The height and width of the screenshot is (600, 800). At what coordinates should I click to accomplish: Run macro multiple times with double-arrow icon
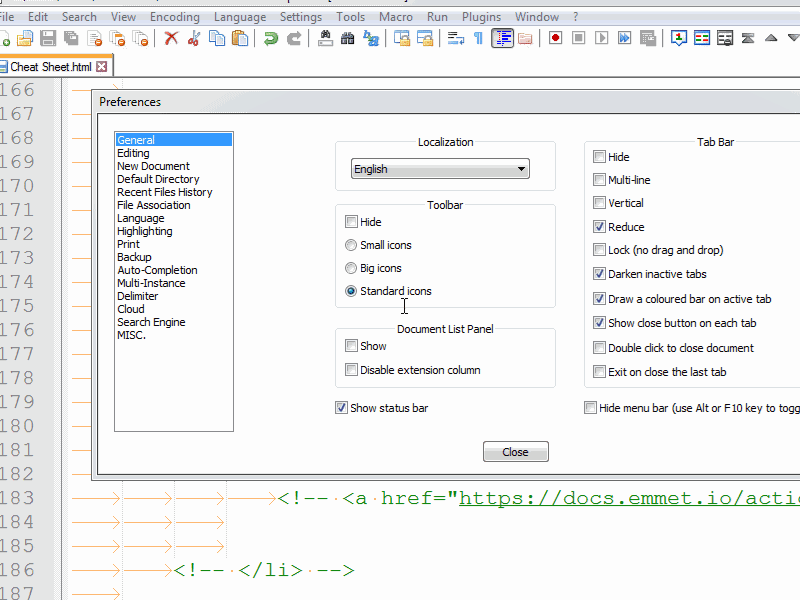tap(624, 38)
